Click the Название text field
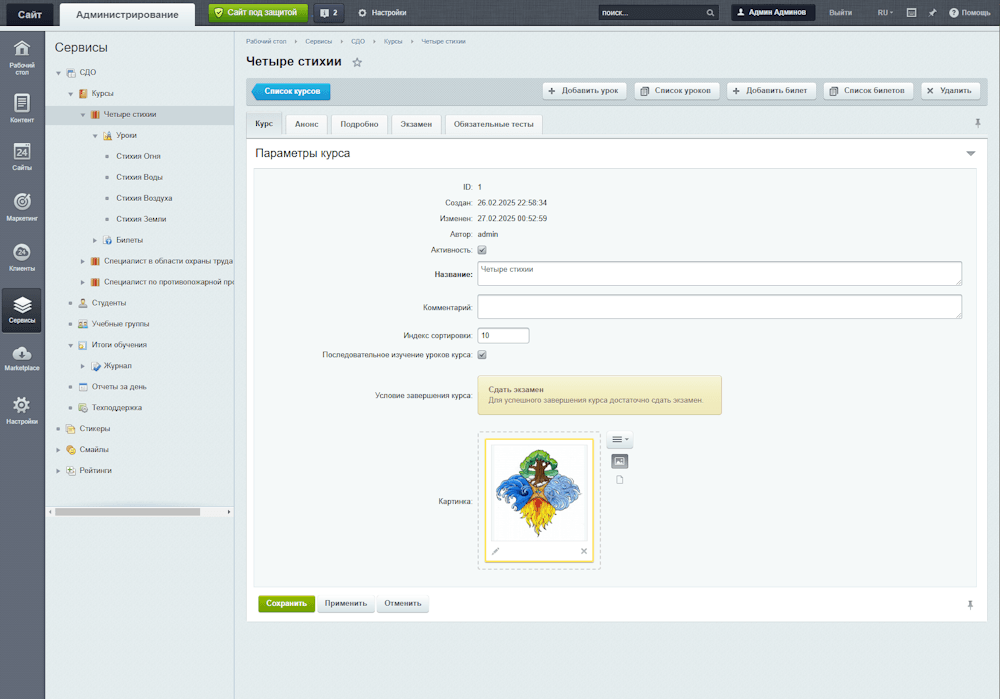The height and width of the screenshot is (699, 1000). point(719,274)
